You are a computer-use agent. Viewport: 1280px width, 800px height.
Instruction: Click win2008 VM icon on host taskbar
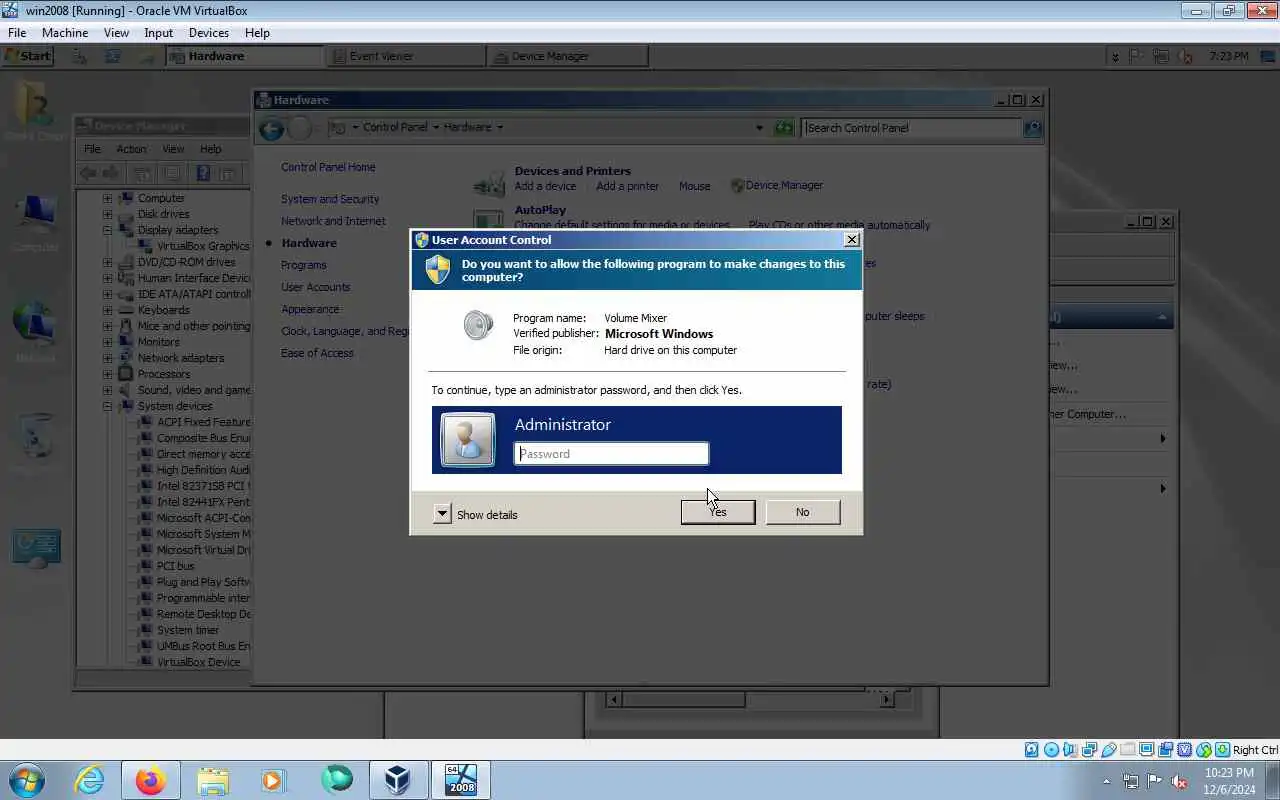point(461,780)
